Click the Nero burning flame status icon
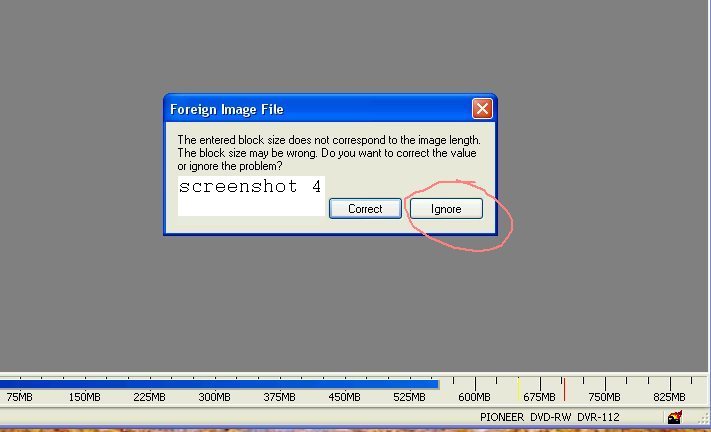Viewport: 711px width, 432px height. click(x=675, y=417)
